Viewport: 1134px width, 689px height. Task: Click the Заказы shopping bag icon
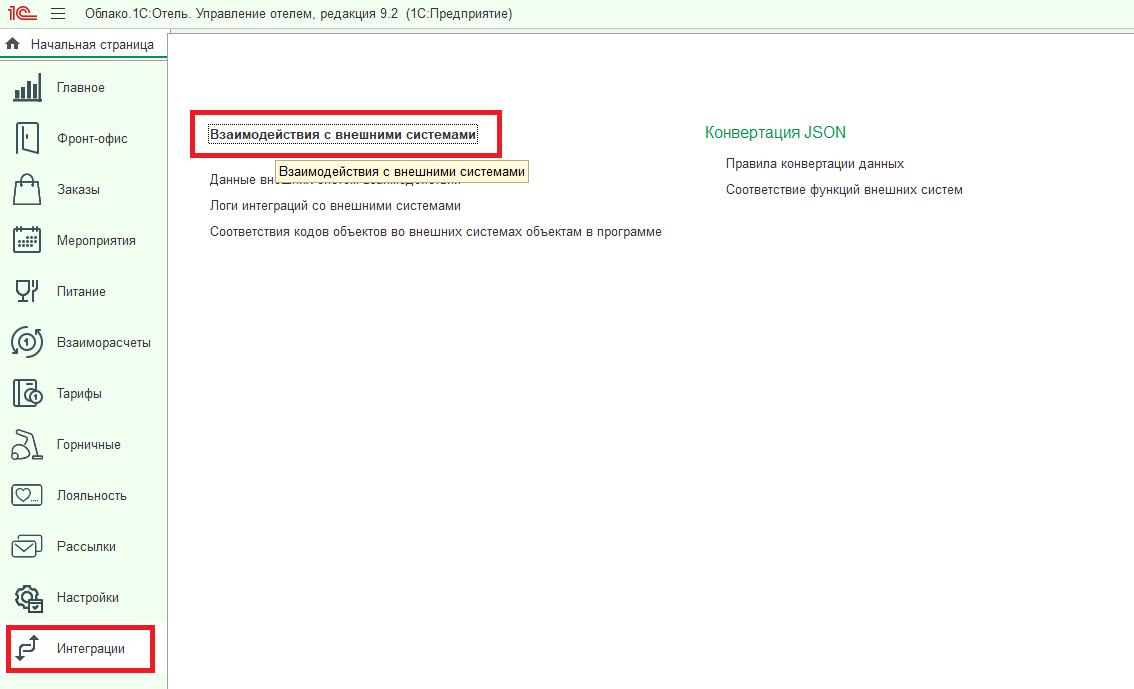coord(27,189)
